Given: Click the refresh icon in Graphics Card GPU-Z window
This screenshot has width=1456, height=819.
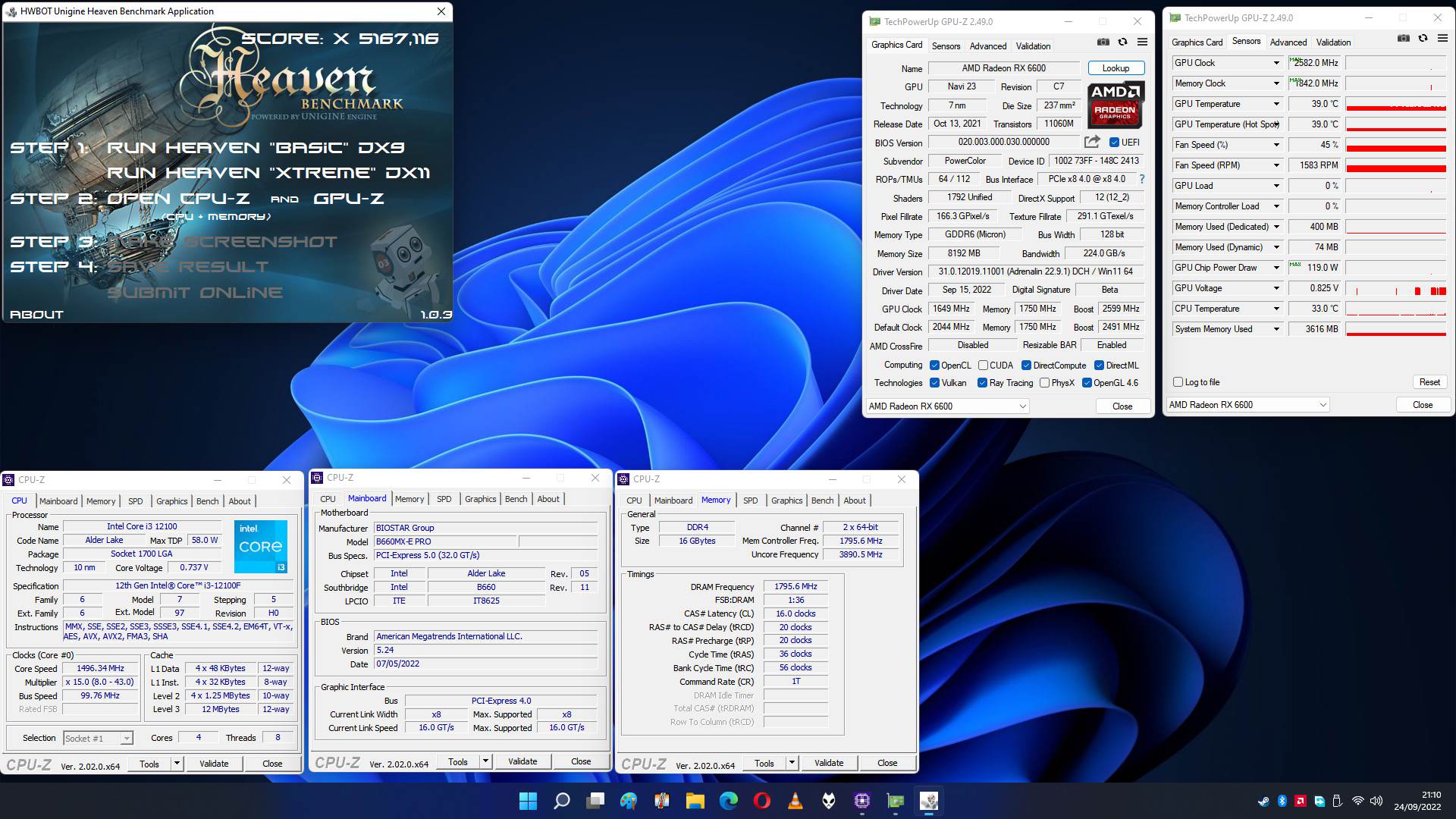Looking at the screenshot, I should coord(1122,42).
